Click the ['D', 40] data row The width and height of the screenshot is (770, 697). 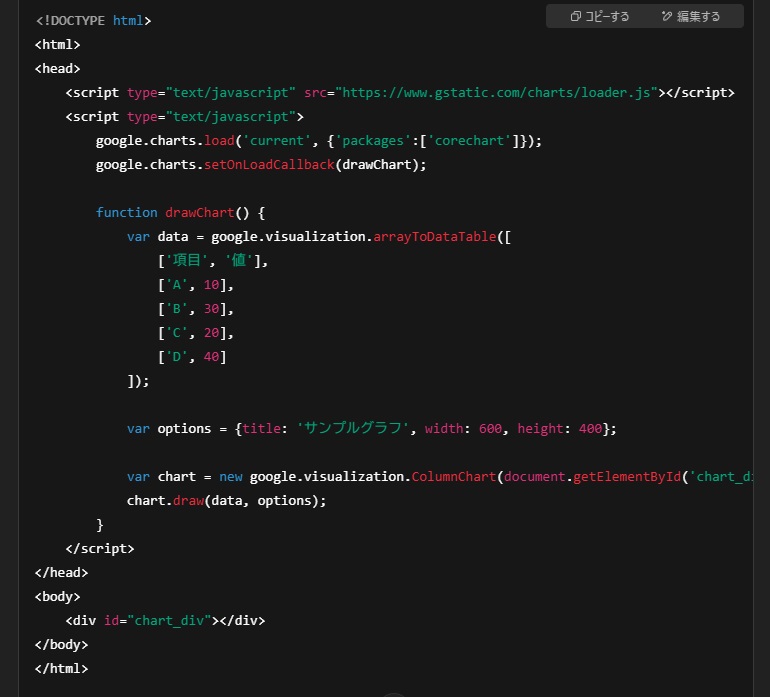pos(192,357)
